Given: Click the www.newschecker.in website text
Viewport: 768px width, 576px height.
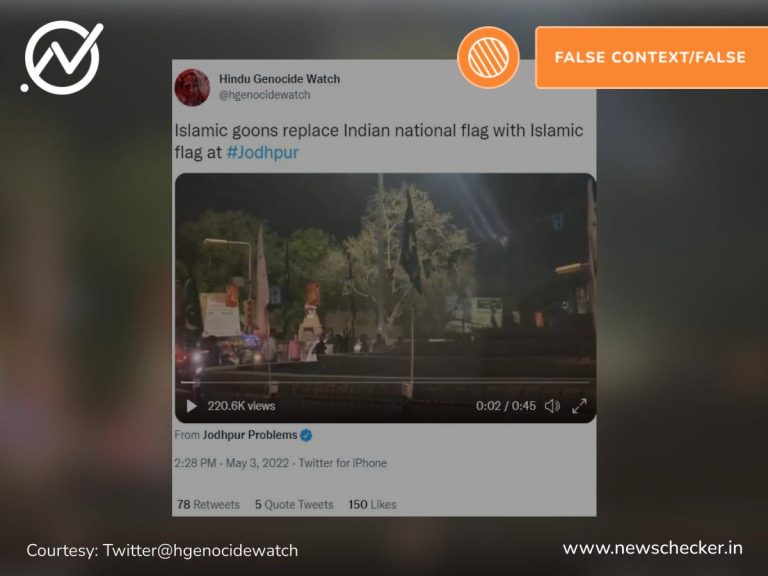Looking at the screenshot, I should [652, 548].
